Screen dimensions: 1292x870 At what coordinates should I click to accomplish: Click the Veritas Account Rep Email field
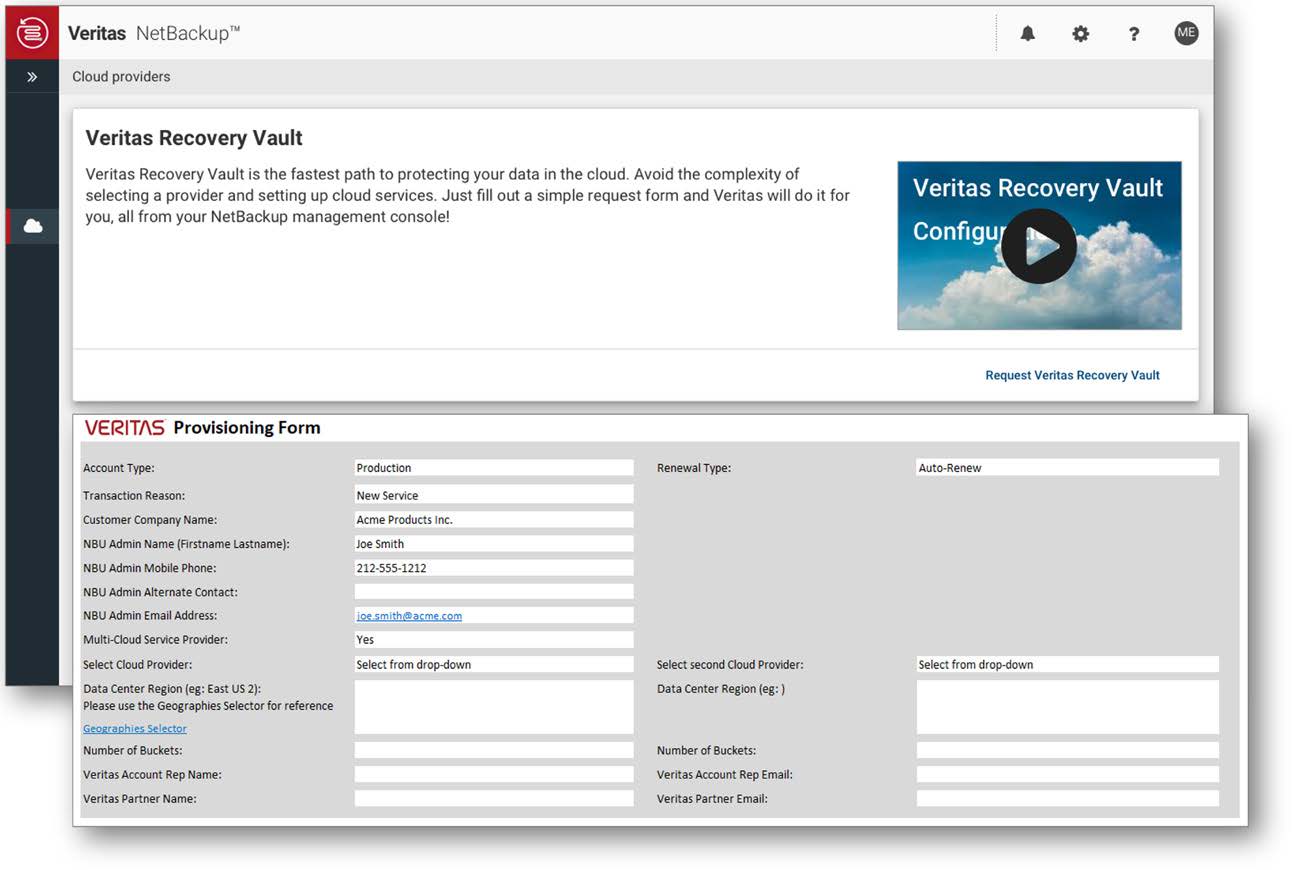click(1068, 775)
